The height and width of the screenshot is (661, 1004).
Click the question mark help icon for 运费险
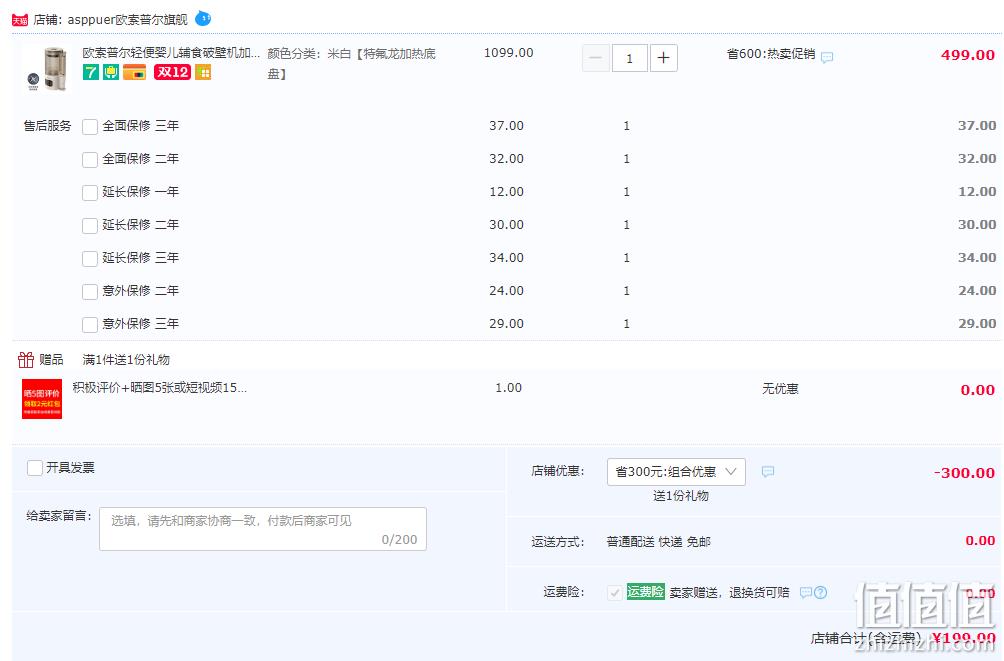click(x=820, y=592)
